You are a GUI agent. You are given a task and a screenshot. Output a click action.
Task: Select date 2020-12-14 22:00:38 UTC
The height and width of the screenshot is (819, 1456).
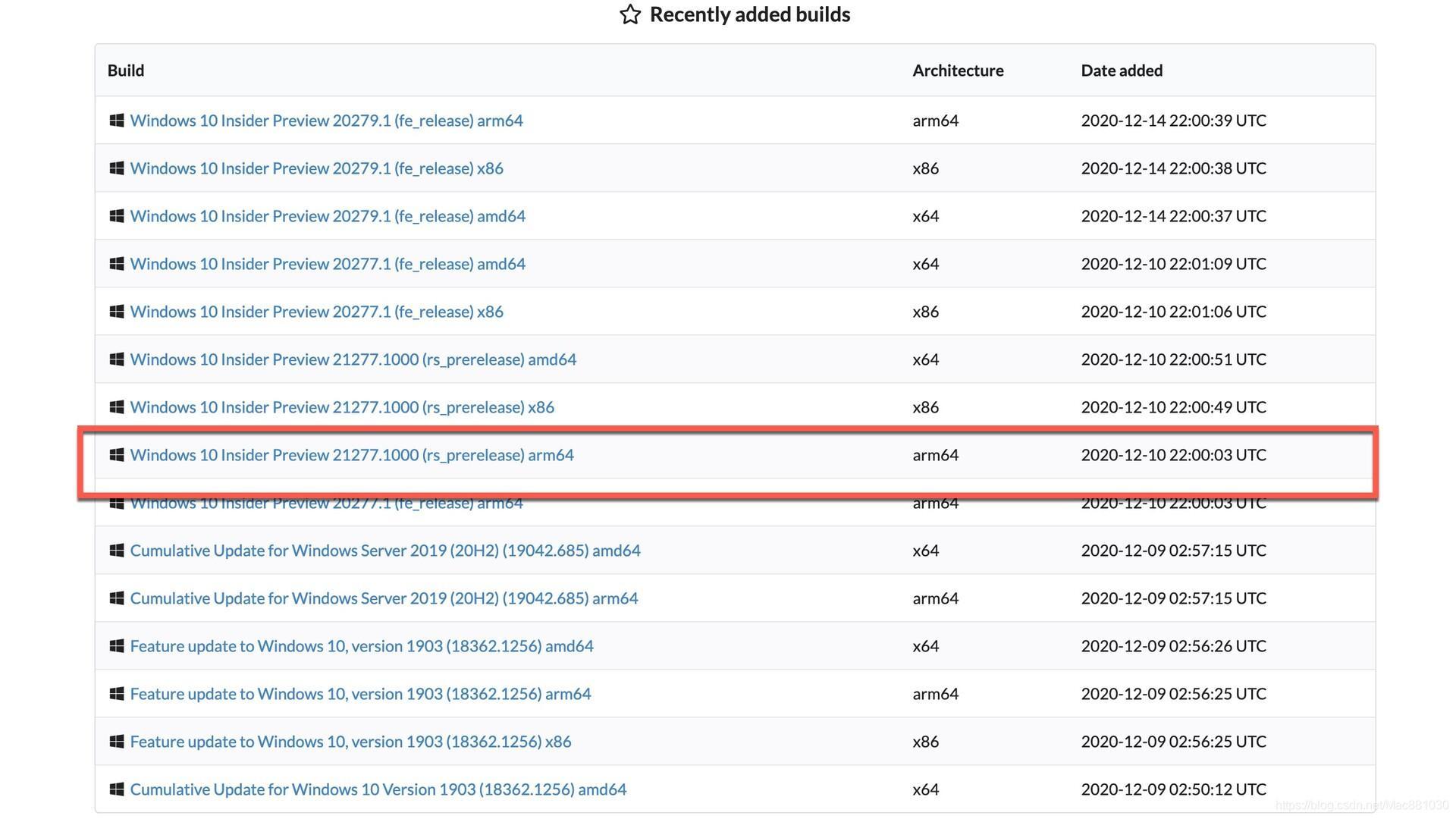pyautogui.click(x=1173, y=168)
